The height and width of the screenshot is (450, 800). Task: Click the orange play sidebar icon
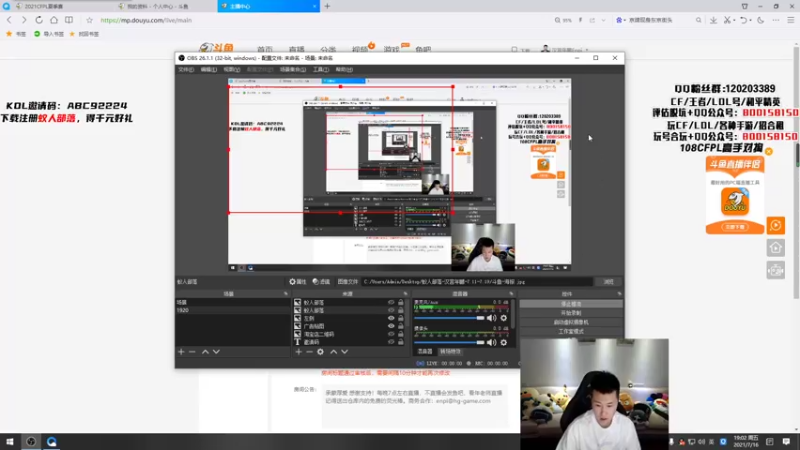click(x=776, y=225)
